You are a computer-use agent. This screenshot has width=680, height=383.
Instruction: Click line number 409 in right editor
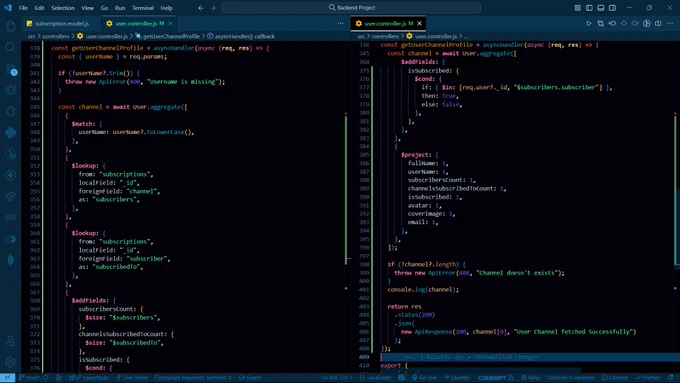(364, 357)
